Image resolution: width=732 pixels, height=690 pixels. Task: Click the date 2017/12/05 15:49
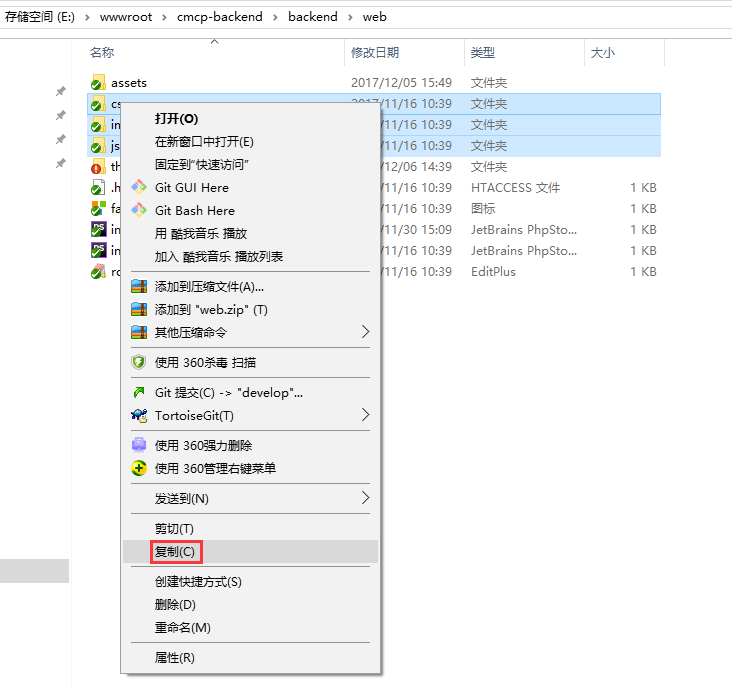tap(401, 83)
